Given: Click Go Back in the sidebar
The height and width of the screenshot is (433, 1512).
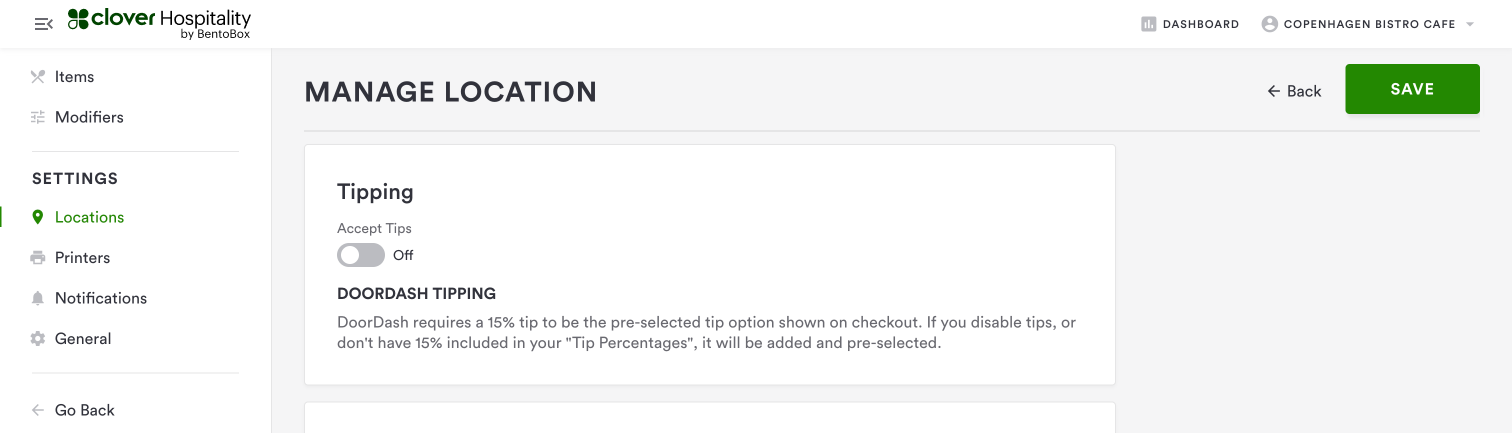Looking at the screenshot, I should (84, 410).
